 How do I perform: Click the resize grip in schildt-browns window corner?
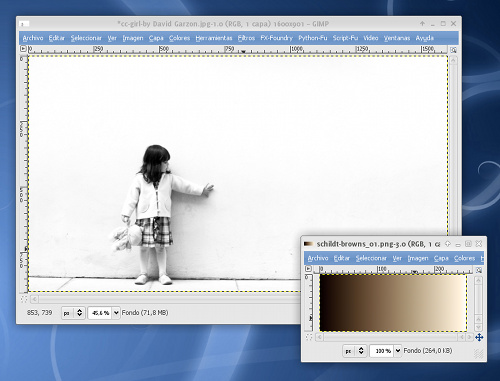pos(479,353)
